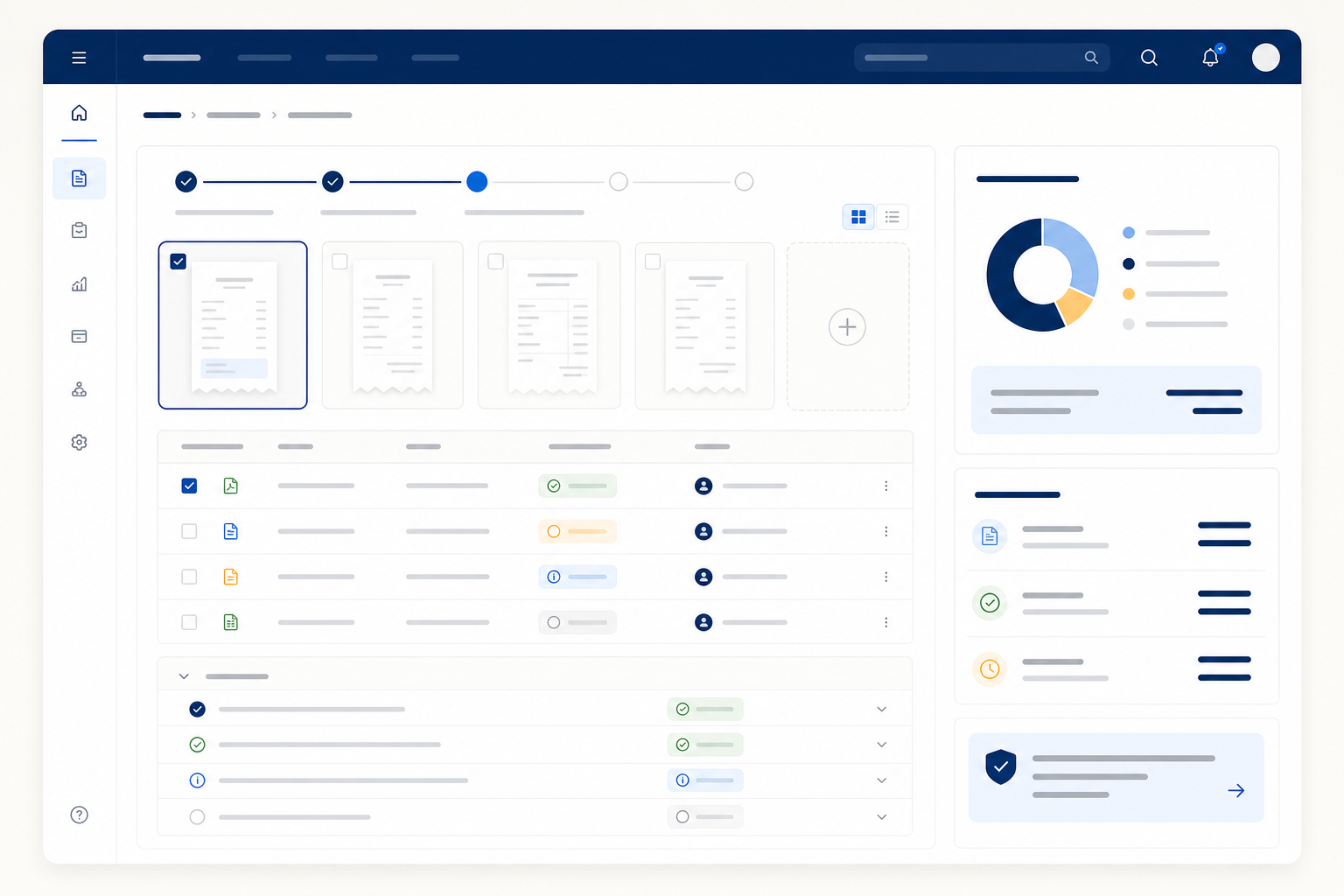Screen dimensions: 1344x896
Task: Click the orange document icon in the third table row
Action: click(x=231, y=577)
